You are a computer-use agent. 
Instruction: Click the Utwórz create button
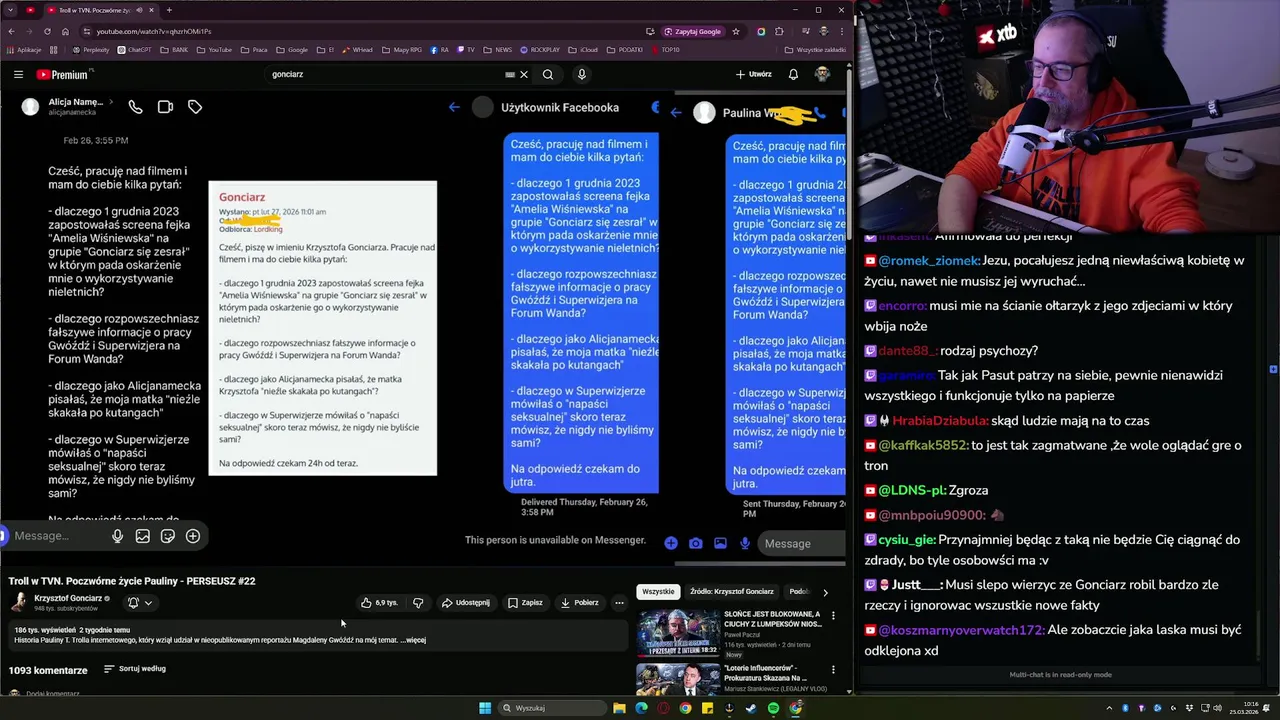(x=754, y=74)
